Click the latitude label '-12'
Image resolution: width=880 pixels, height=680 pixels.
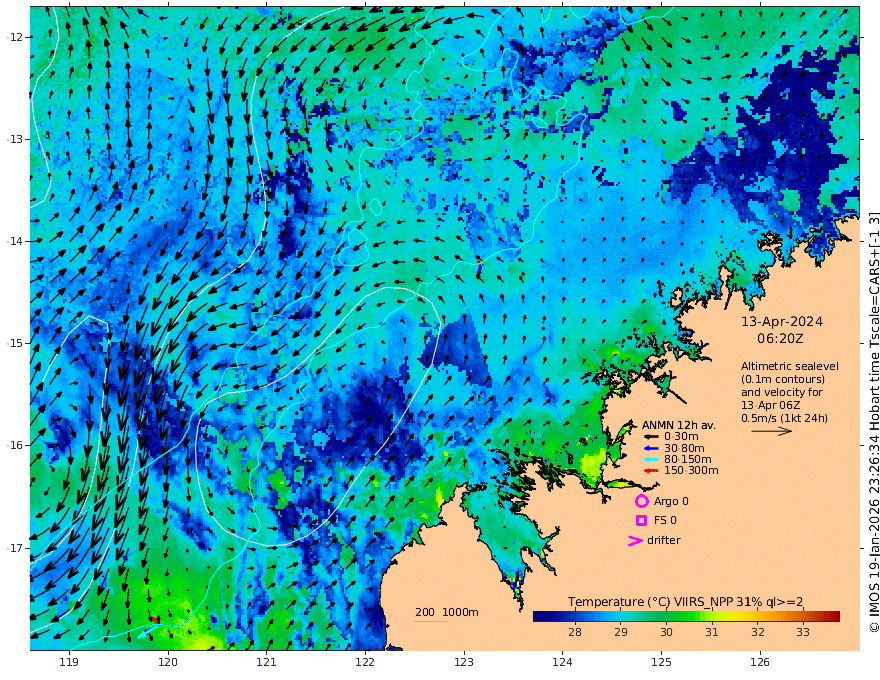click(x=15, y=37)
